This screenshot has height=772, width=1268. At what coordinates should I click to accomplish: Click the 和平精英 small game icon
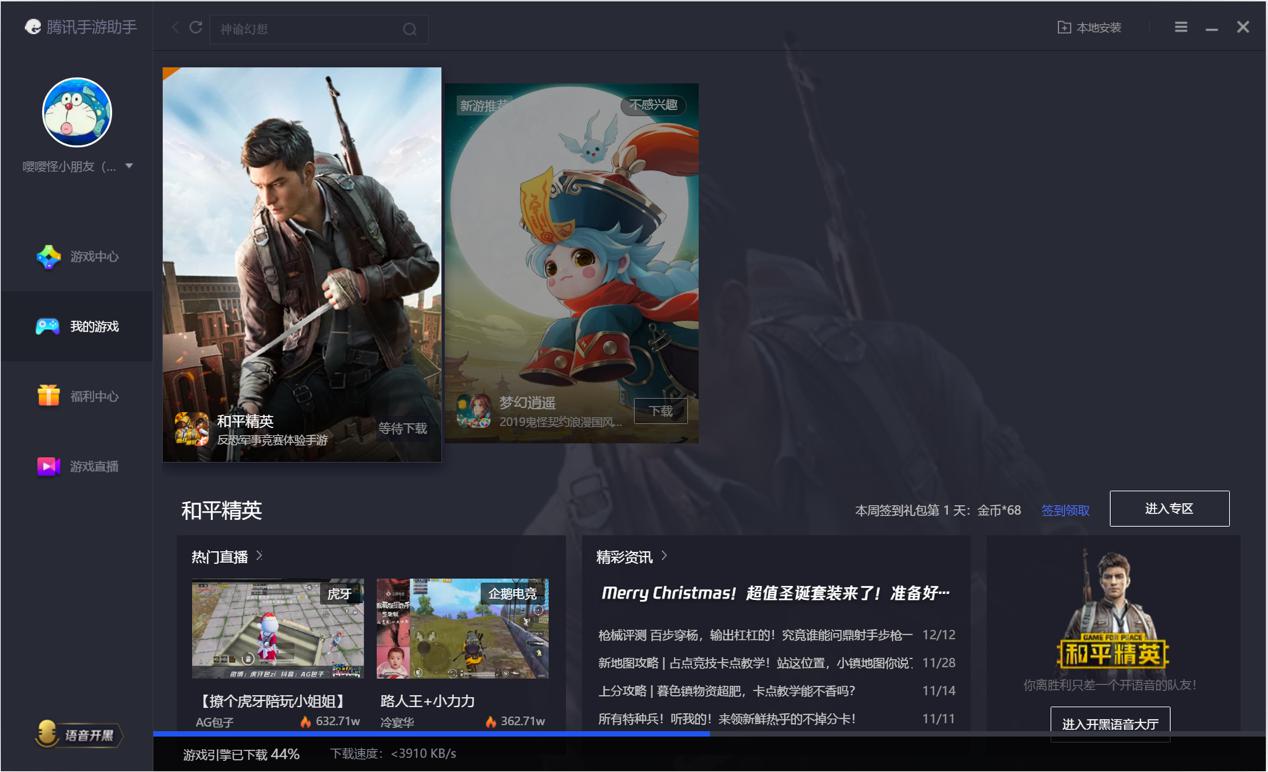tap(192, 429)
